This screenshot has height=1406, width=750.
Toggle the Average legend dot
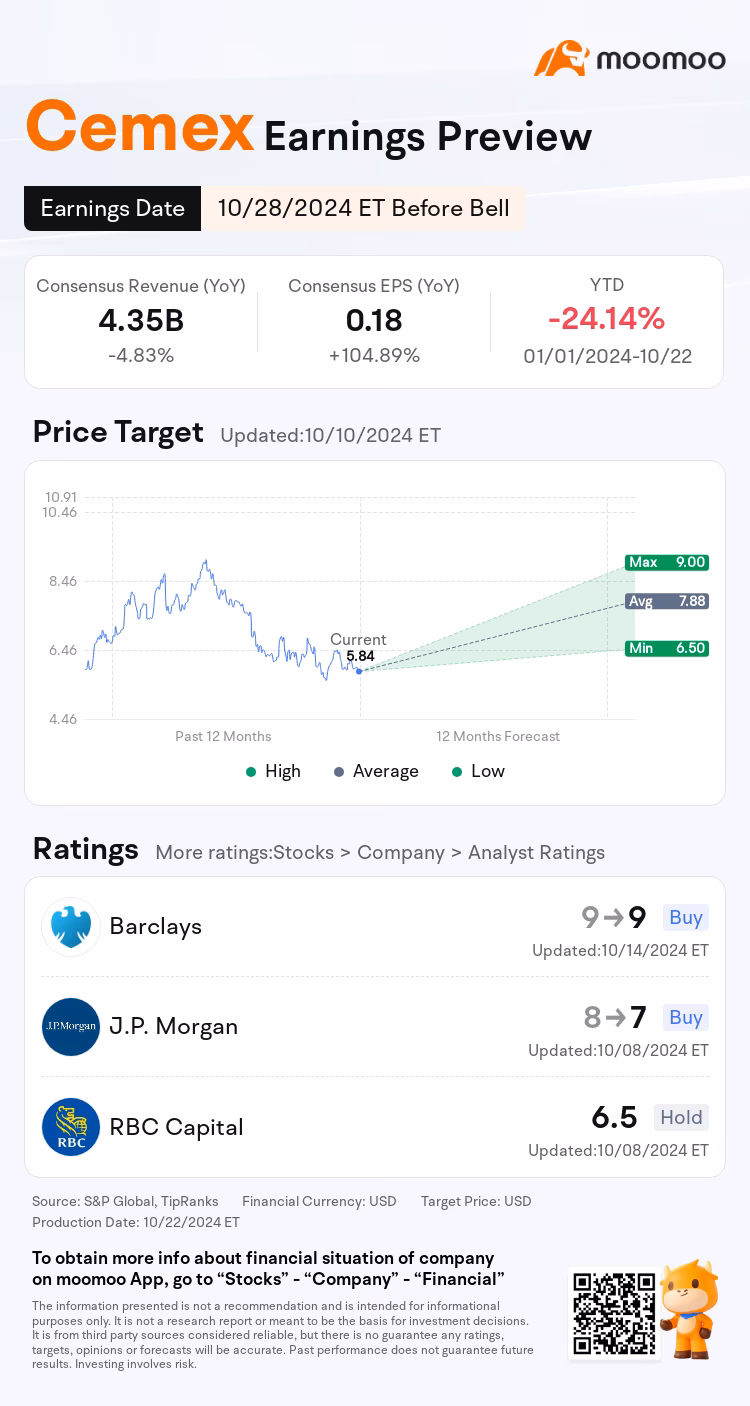point(339,771)
